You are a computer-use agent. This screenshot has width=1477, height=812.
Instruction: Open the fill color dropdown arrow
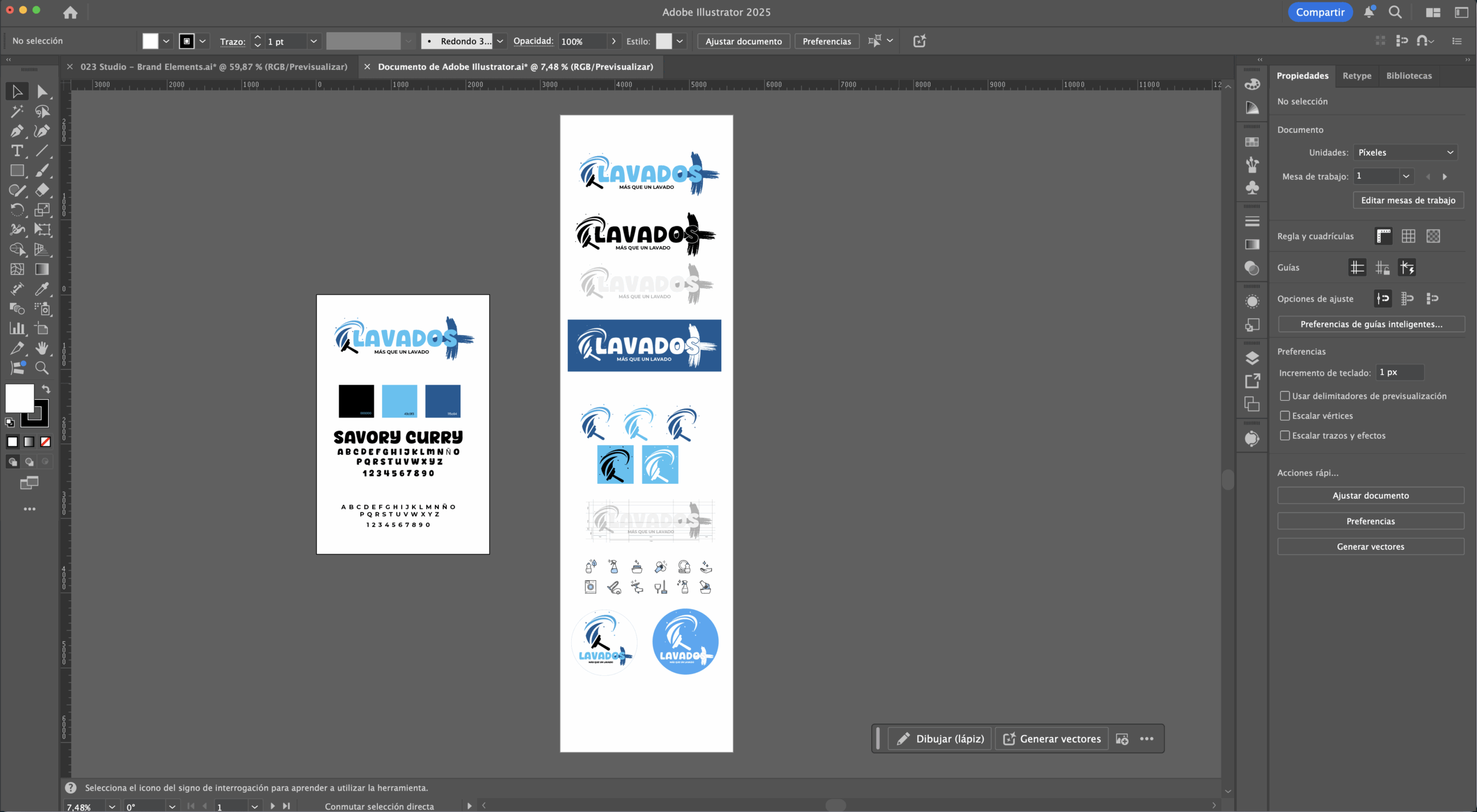[166, 41]
